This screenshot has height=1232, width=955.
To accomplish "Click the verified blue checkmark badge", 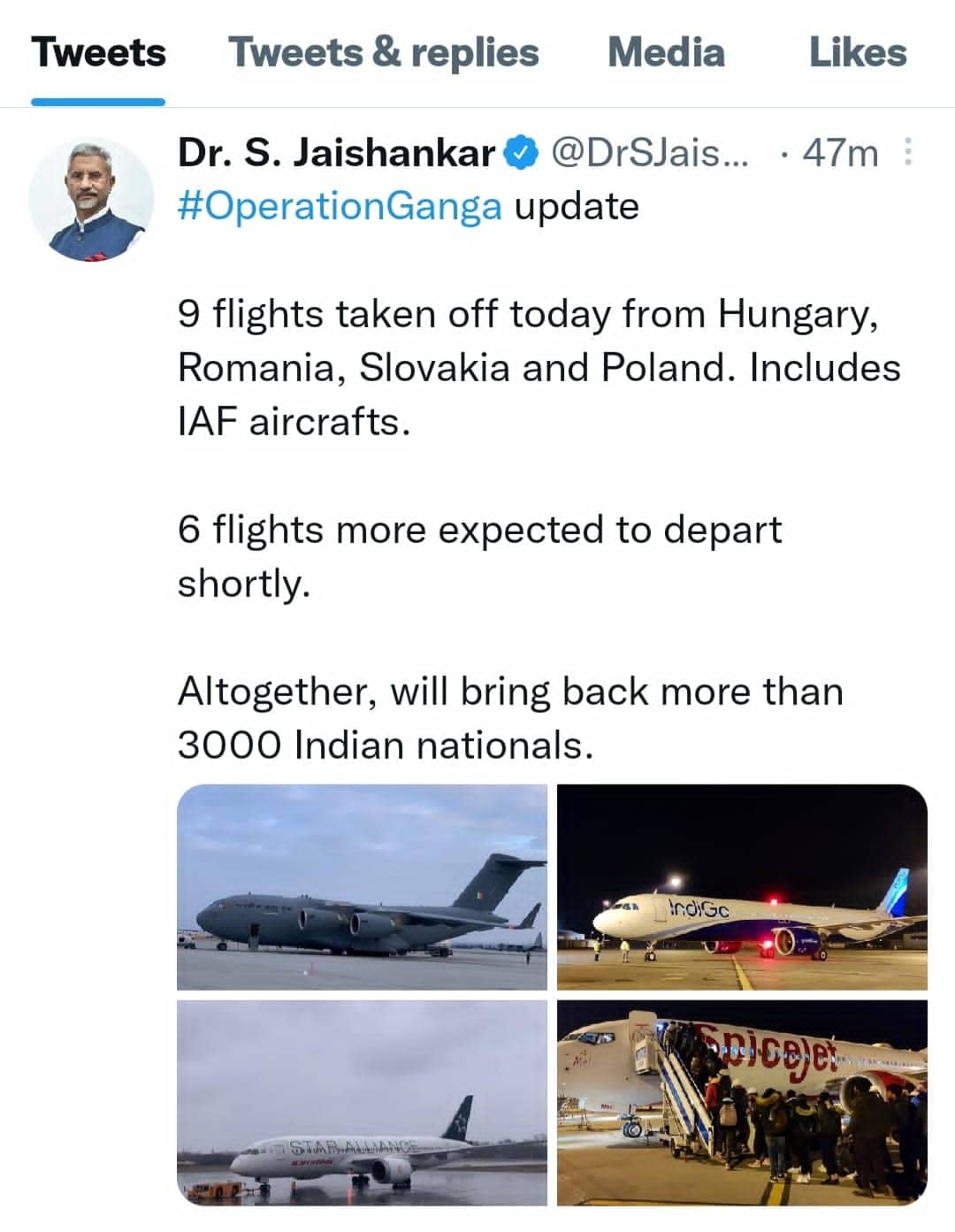I will pos(520,152).
